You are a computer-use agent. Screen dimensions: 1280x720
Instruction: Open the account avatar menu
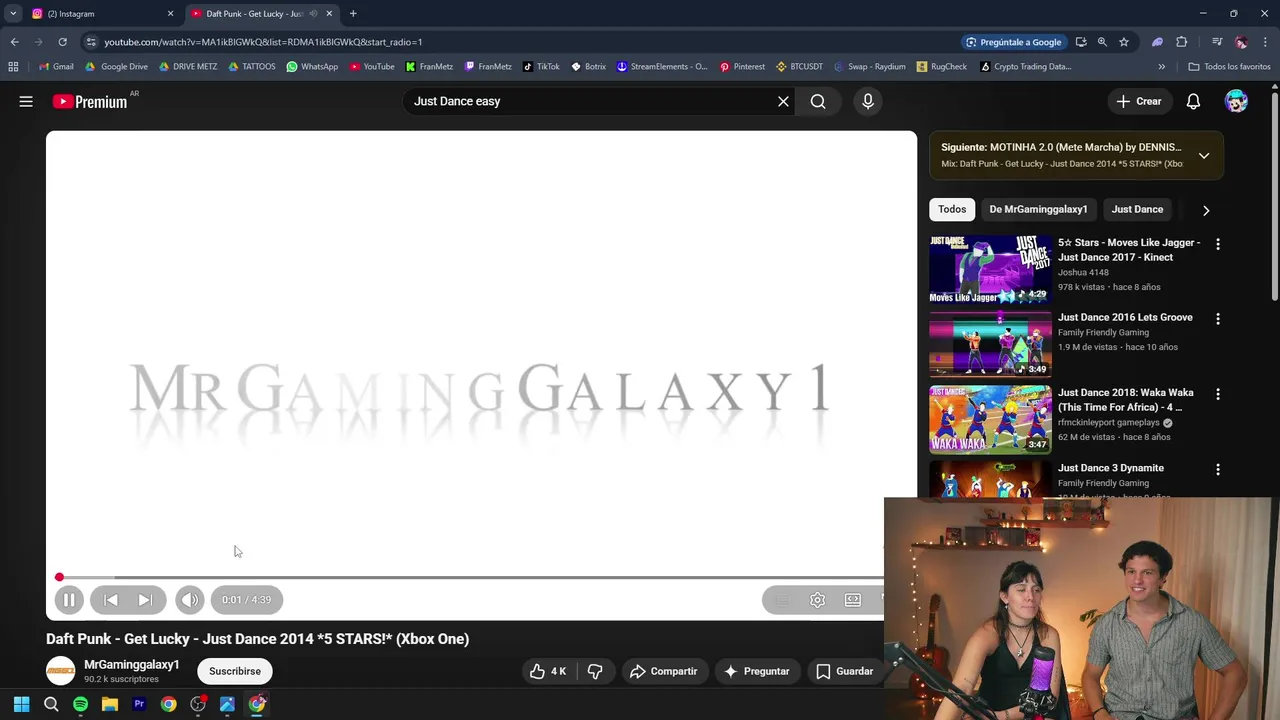[x=1236, y=101]
